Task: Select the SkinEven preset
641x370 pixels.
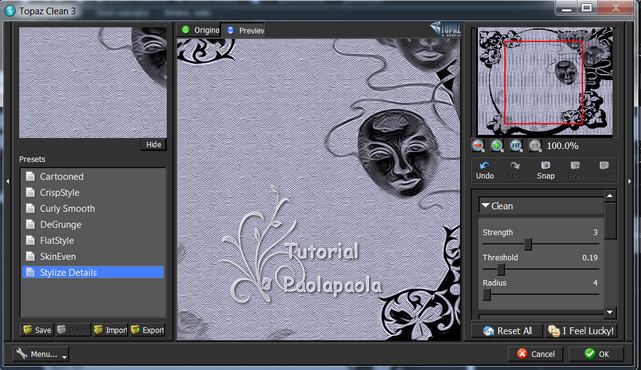Action: coord(93,256)
